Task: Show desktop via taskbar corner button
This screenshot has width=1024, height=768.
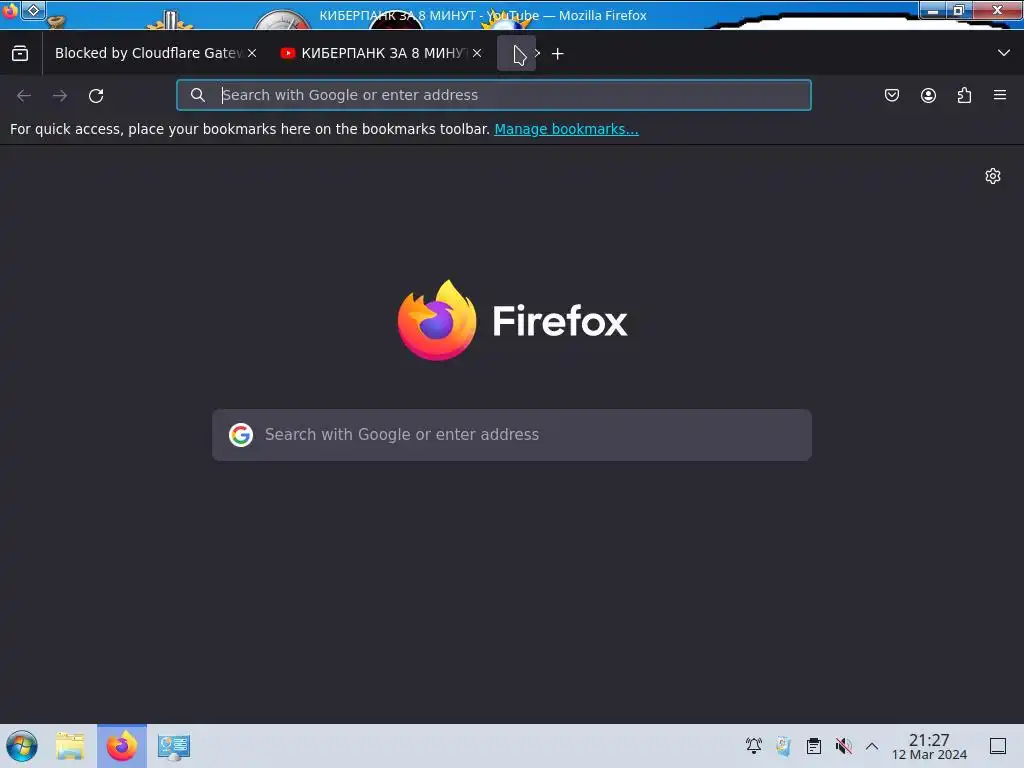Action: [x=998, y=746]
